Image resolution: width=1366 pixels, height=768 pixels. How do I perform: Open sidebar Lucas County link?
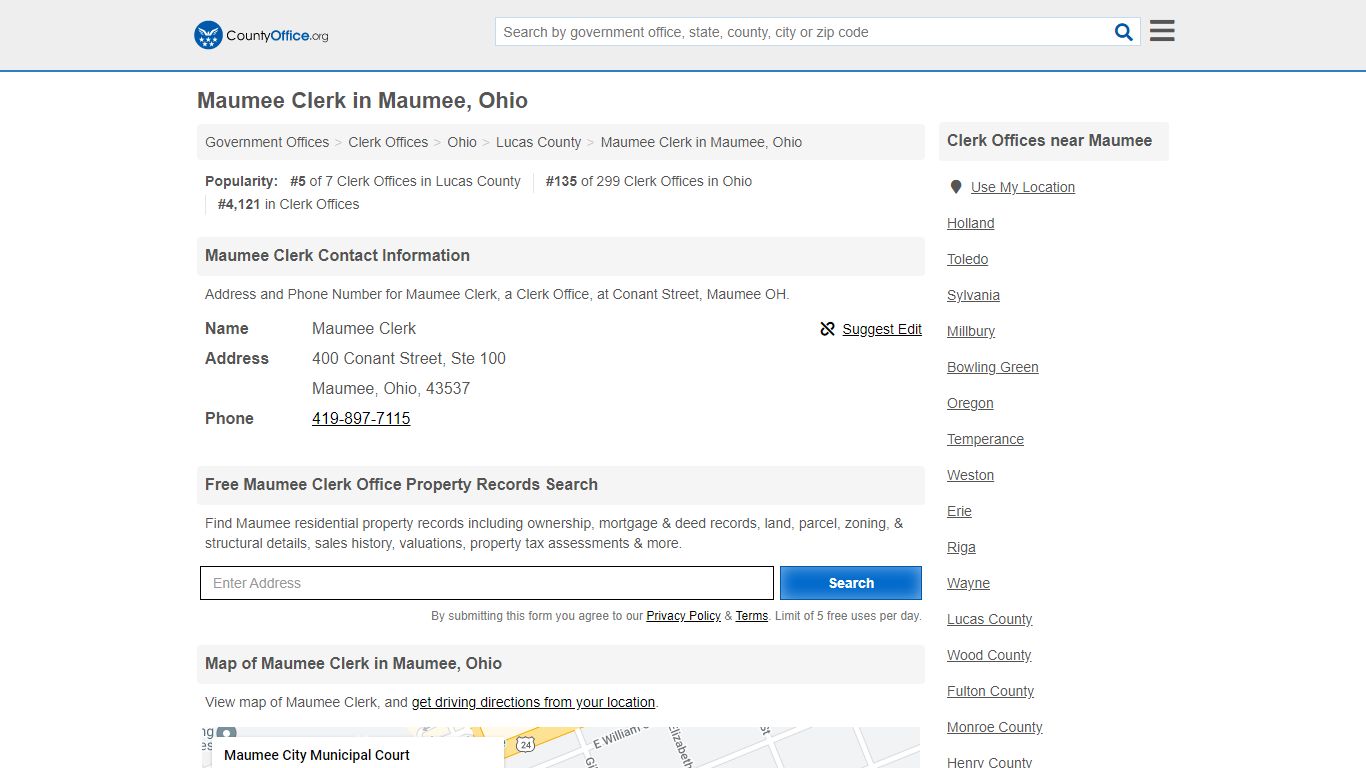(989, 619)
